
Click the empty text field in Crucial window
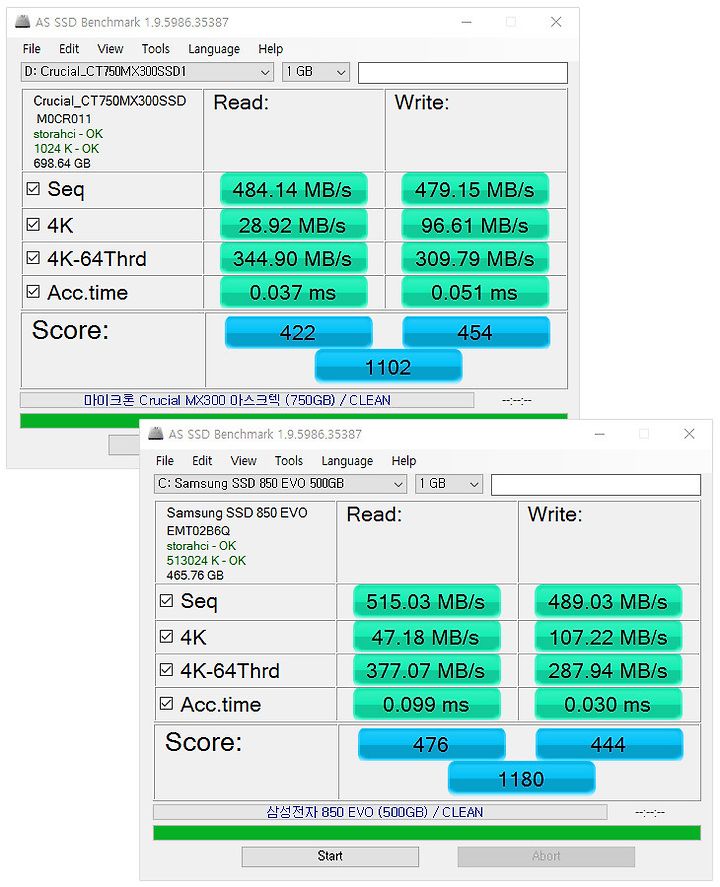coord(463,72)
